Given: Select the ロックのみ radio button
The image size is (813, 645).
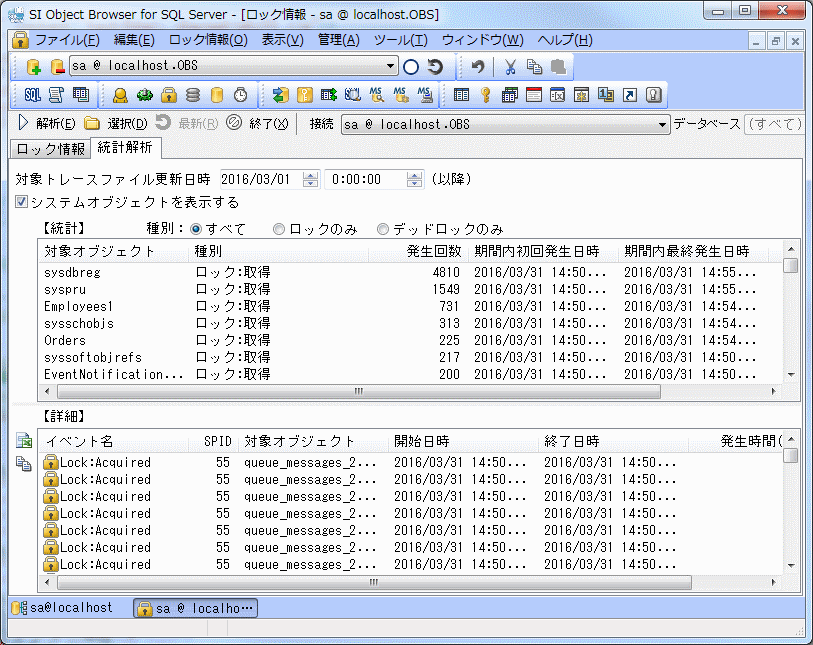Looking at the screenshot, I should coord(280,229).
